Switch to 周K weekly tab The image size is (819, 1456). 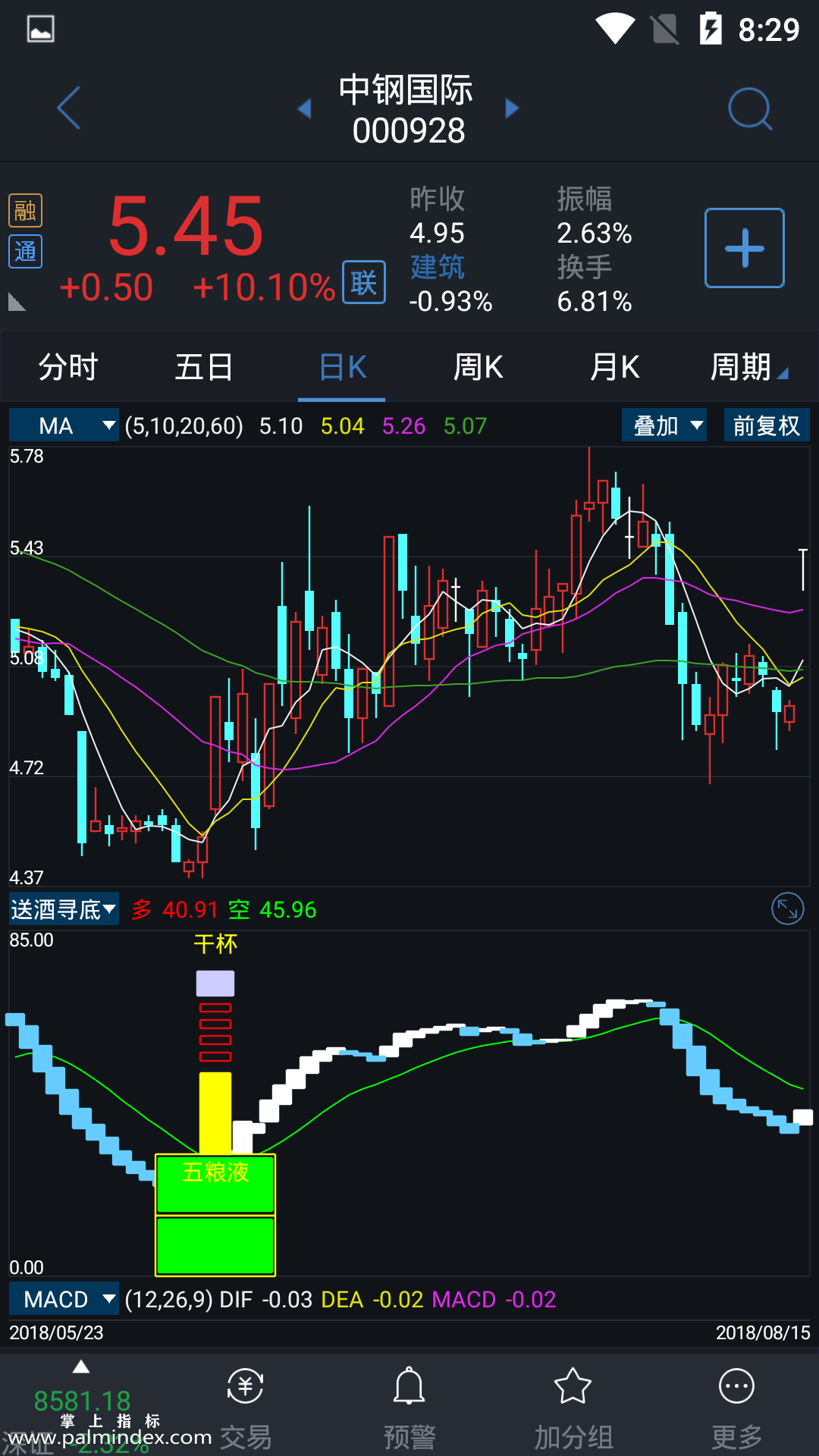pyautogui.click(x=479, y=368)
